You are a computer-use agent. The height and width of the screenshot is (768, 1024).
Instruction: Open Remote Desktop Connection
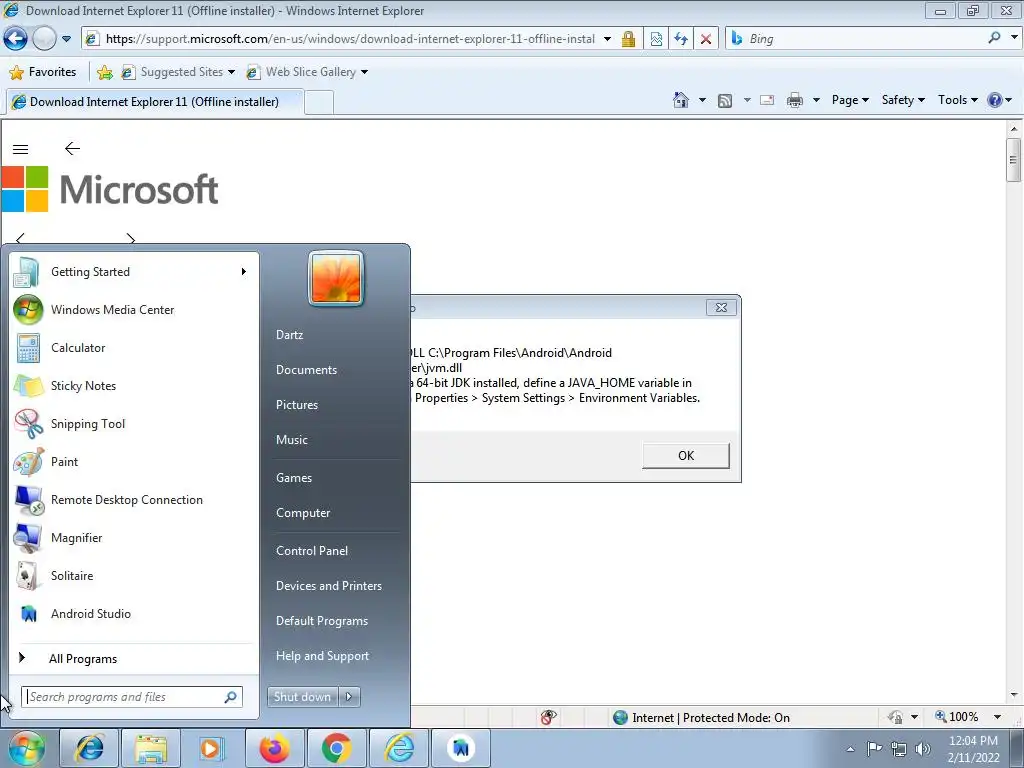tap(134, 500)
